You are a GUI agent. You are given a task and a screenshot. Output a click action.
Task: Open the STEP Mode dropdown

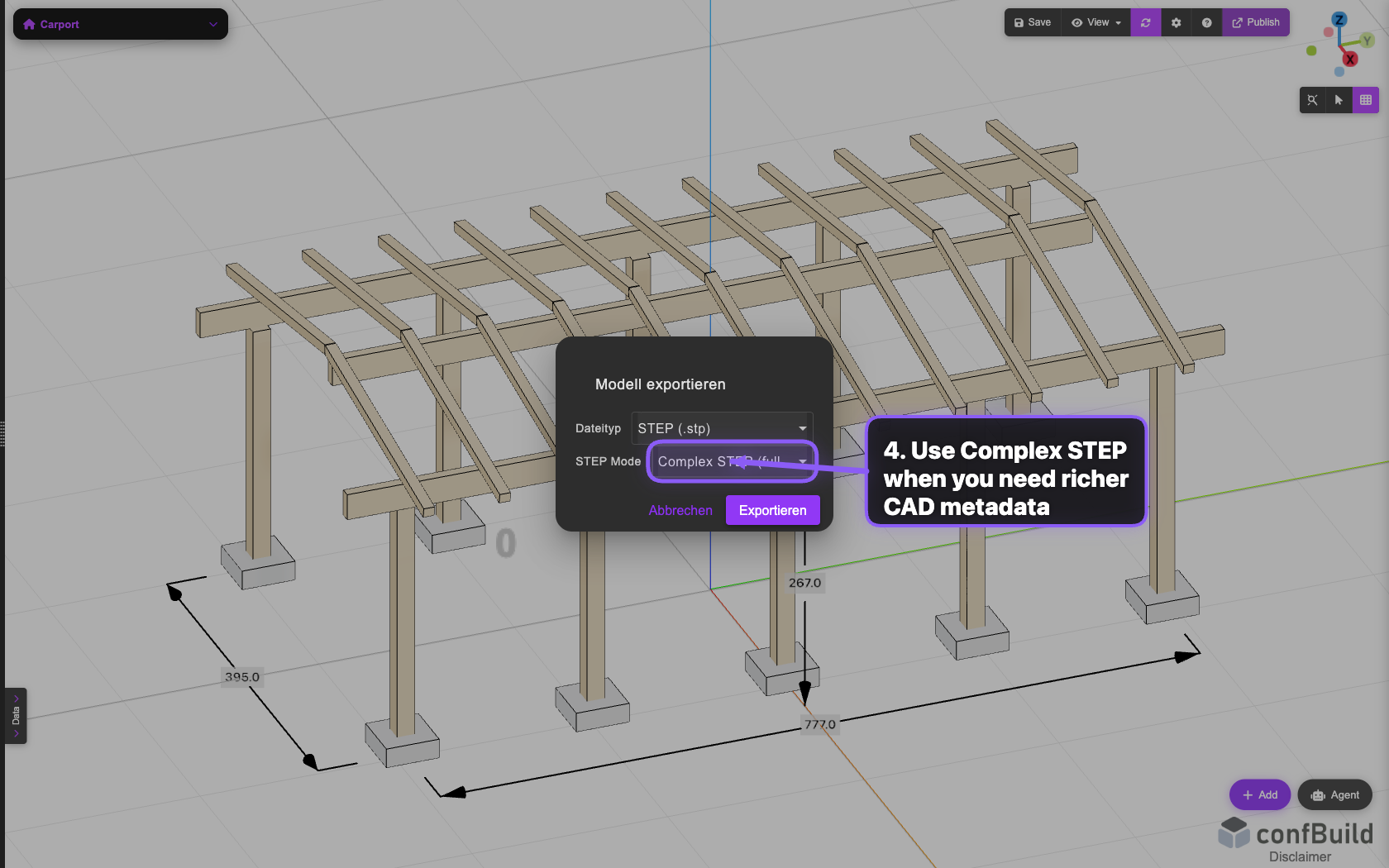coord(731,461)
